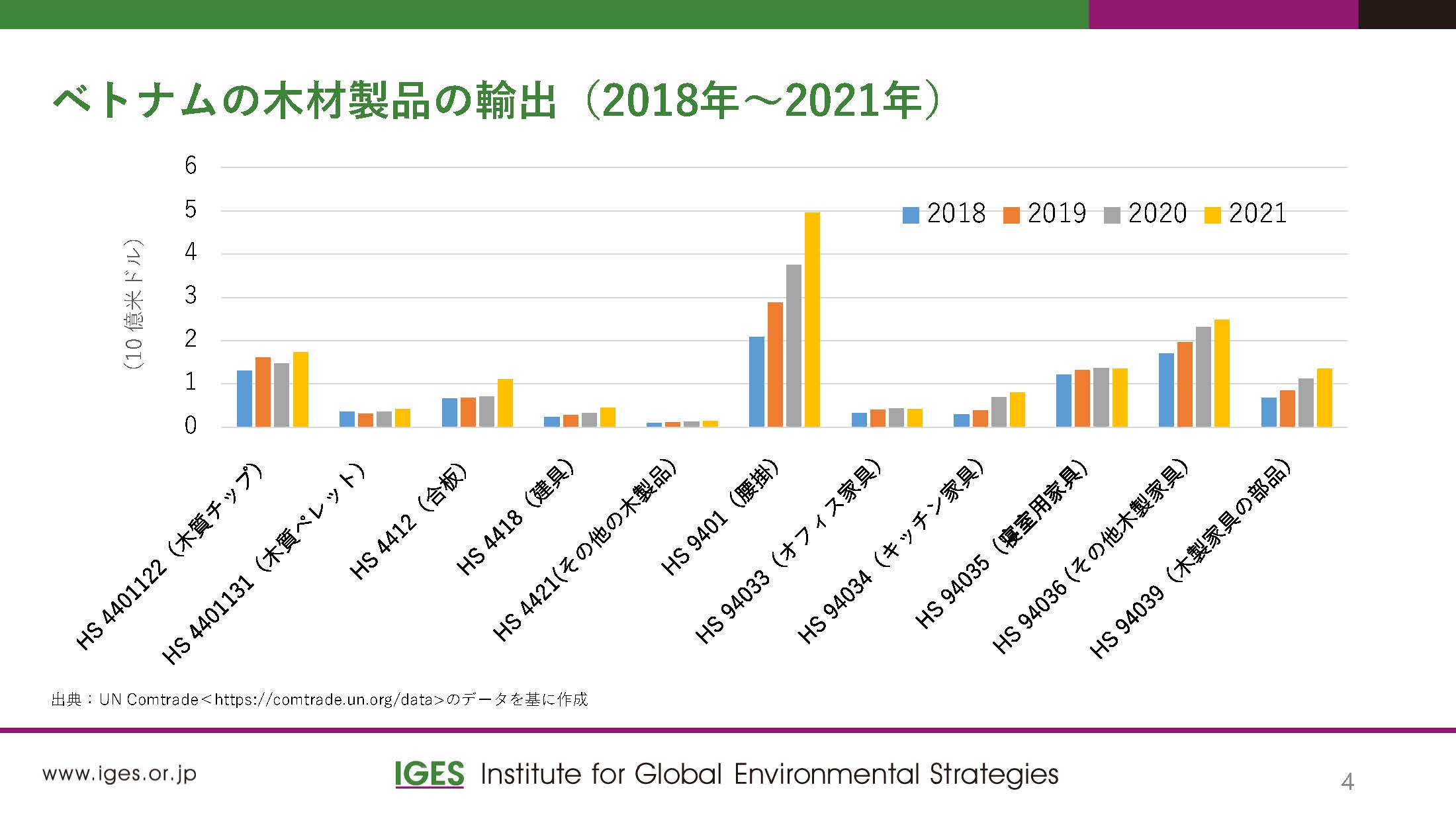Image resolution: width=1456 pixels, height=819 pixels.
Task: Click the HS 94034 (キッチン家具) axis label
Action: (x=891, y=551)
